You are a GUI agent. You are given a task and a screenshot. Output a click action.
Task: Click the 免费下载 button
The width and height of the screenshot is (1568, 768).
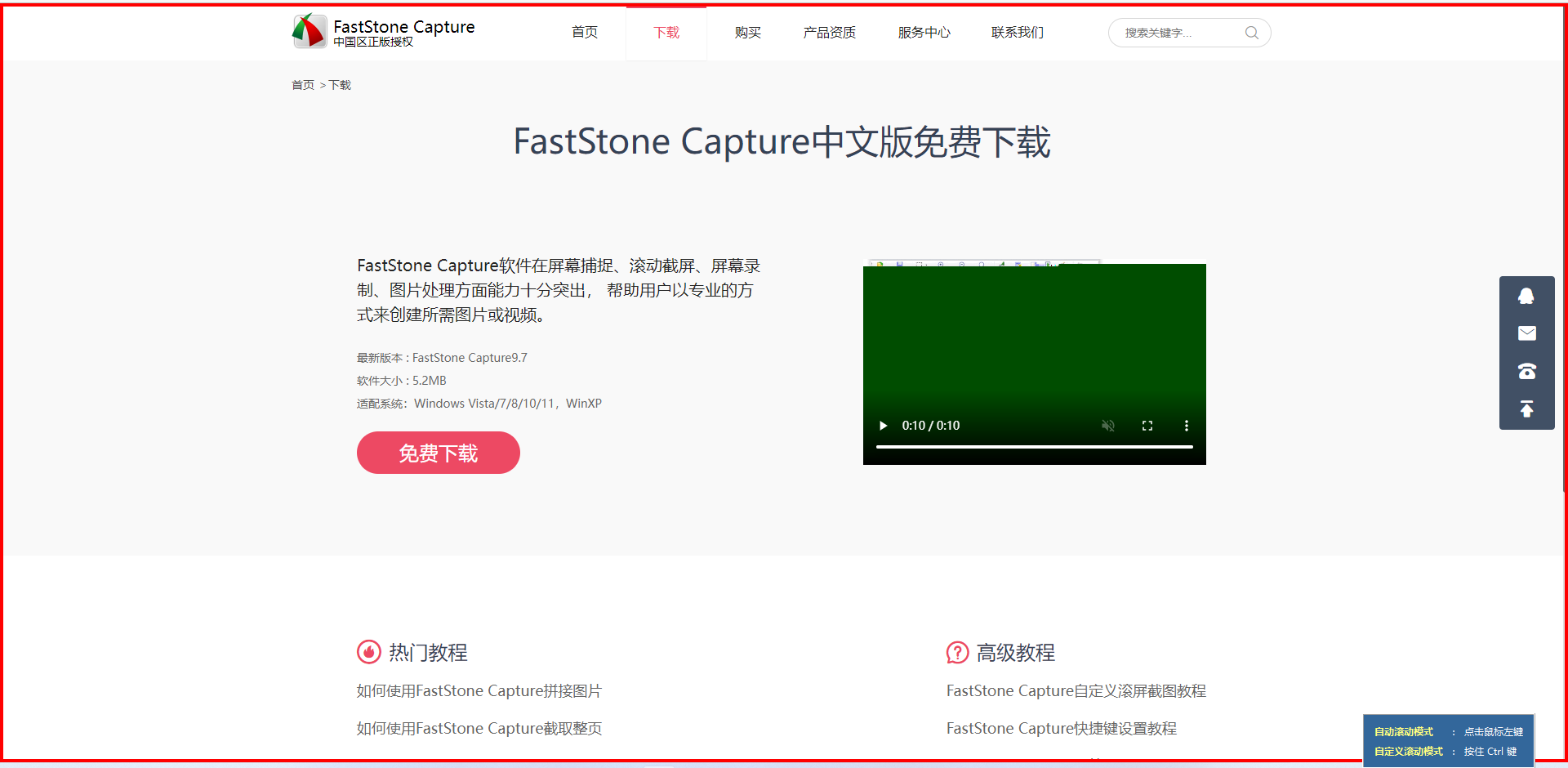[439, 453]
